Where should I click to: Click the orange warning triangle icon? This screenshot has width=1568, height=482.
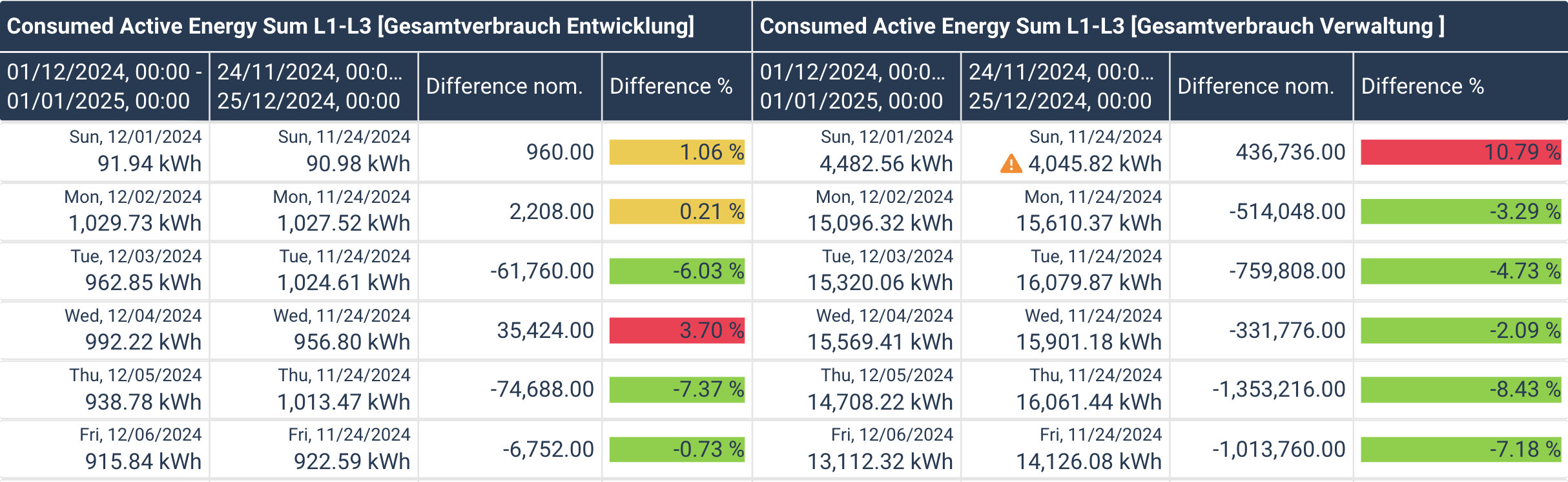click(1011, 164)
